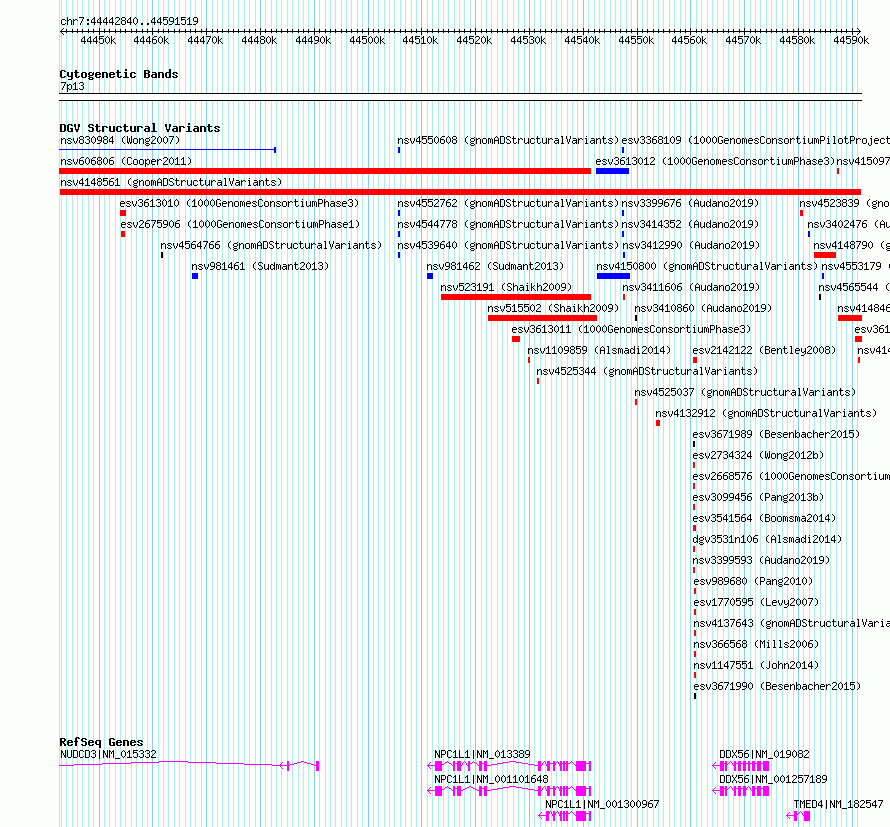Screen dimensions: 890x827
Task: Click the nsv830984 (Wong2007) variant label
Action: click(x=120, y=140)
